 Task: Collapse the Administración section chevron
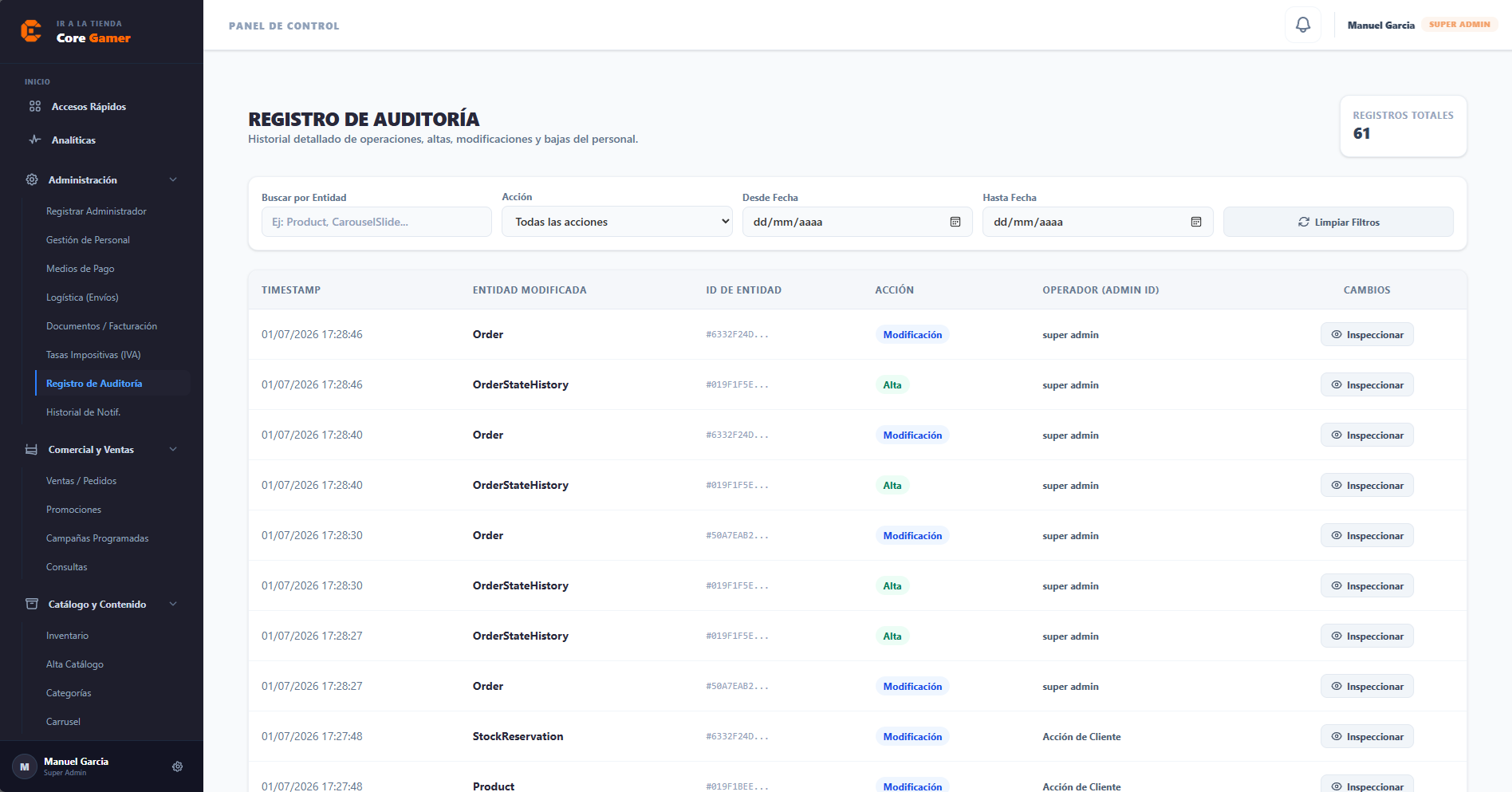pos(173,179)
